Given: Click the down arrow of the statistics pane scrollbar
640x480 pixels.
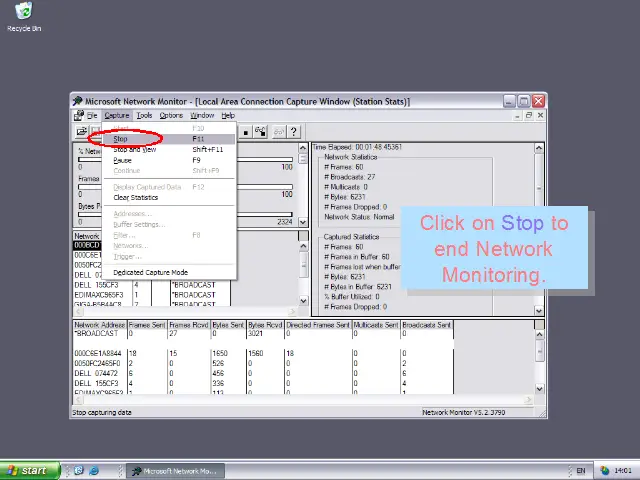Looking at the screenshot, I should point(539,311).
